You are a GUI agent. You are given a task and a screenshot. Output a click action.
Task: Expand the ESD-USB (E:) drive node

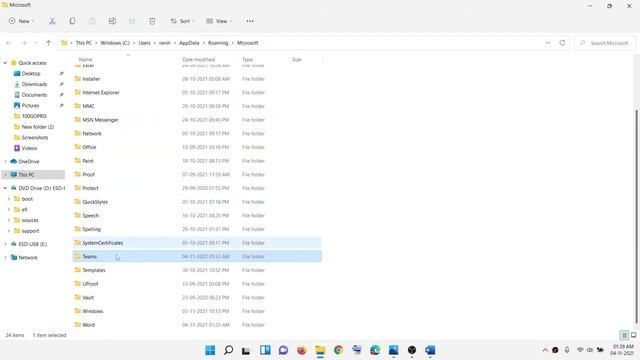[x=5, y=244]
